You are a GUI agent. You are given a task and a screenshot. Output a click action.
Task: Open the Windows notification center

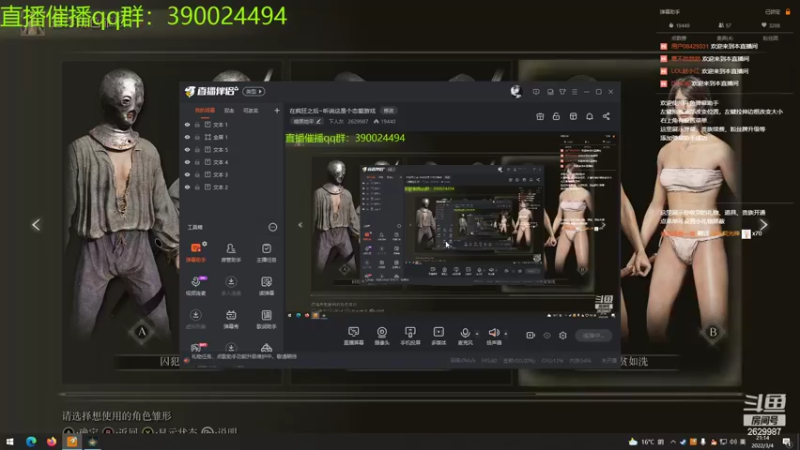tap(787, 442)
